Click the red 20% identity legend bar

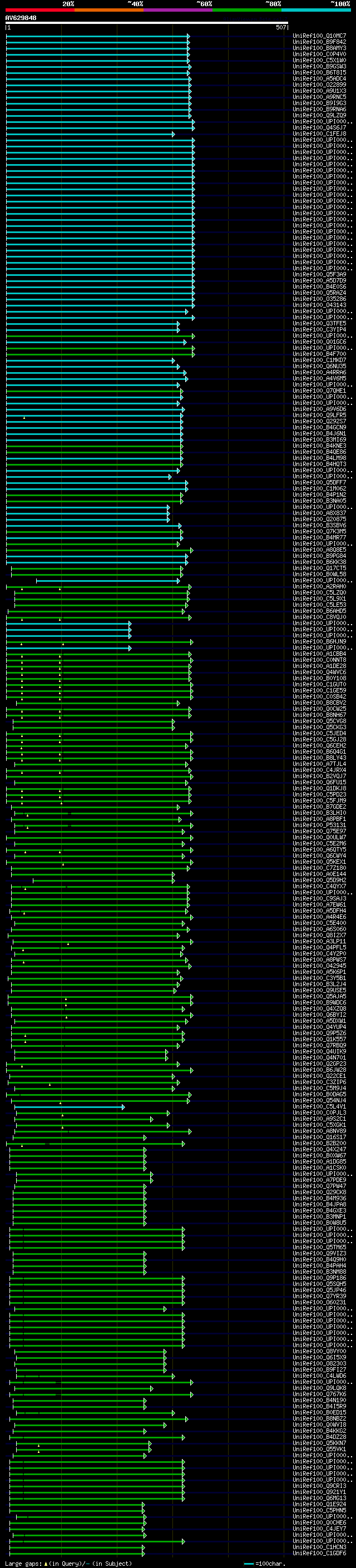(40, 10)
